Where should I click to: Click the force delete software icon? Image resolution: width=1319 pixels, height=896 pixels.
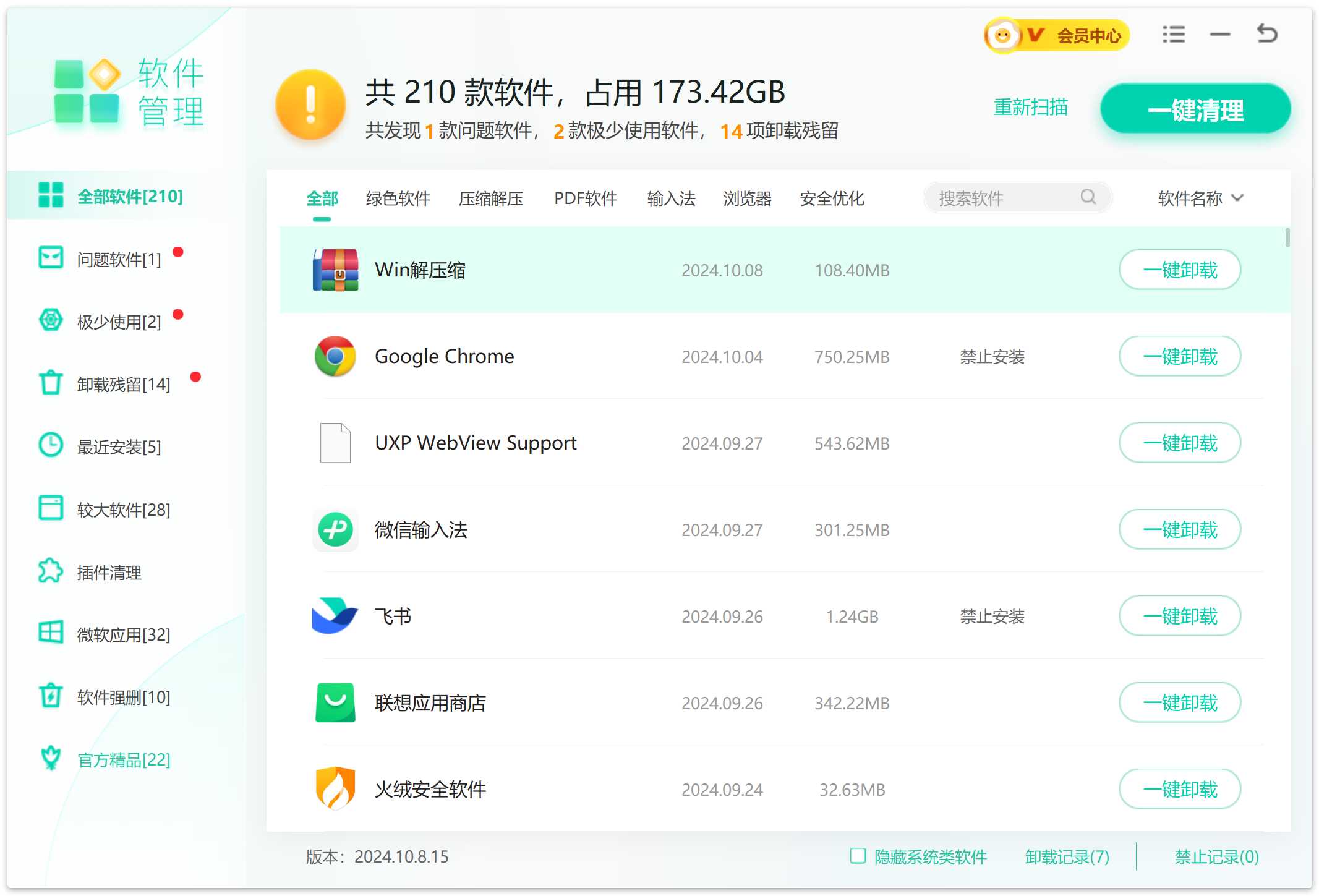[x=51, y=696]
